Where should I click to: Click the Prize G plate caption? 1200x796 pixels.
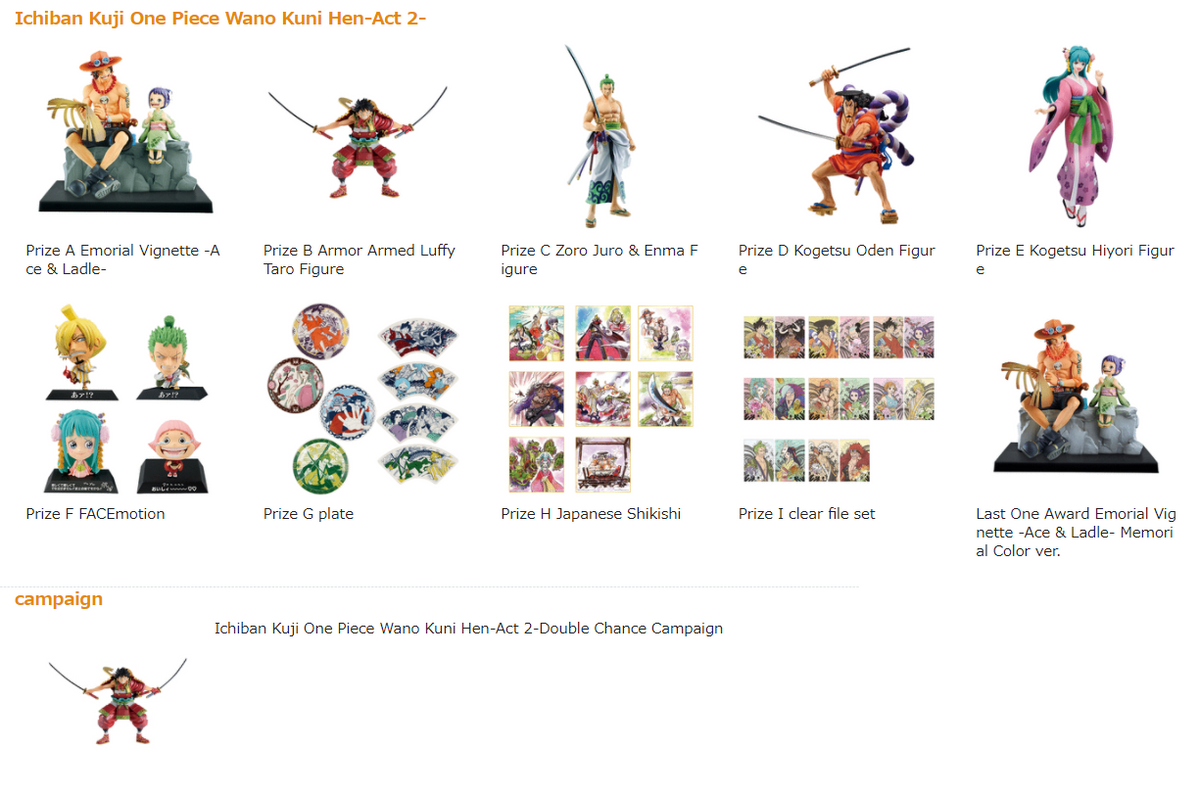308,514
